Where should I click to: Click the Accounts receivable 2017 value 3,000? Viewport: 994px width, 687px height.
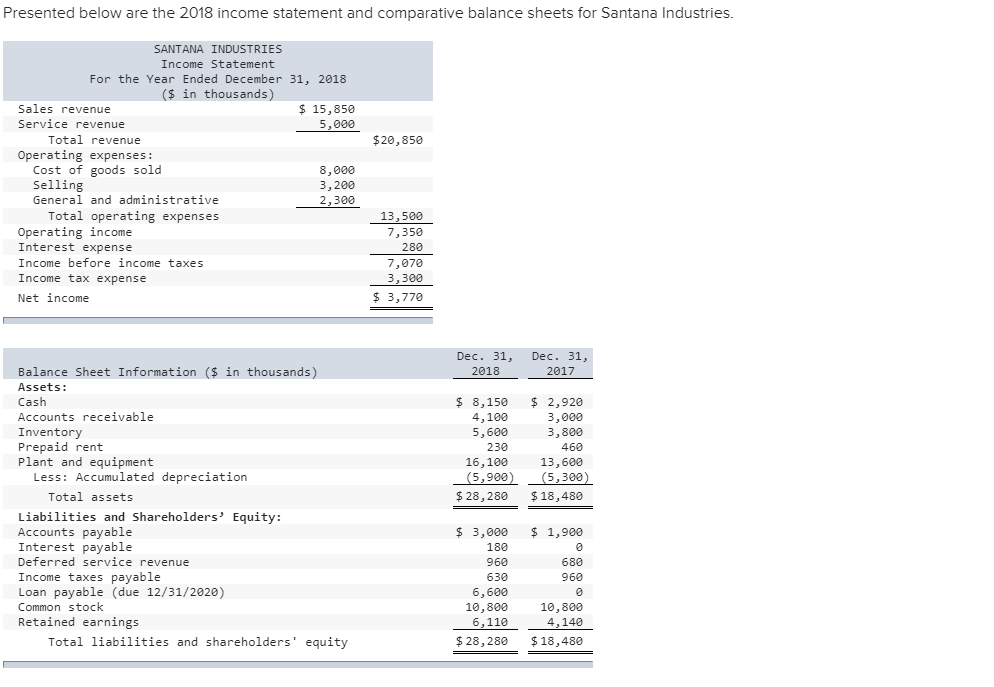click(561, 416)
